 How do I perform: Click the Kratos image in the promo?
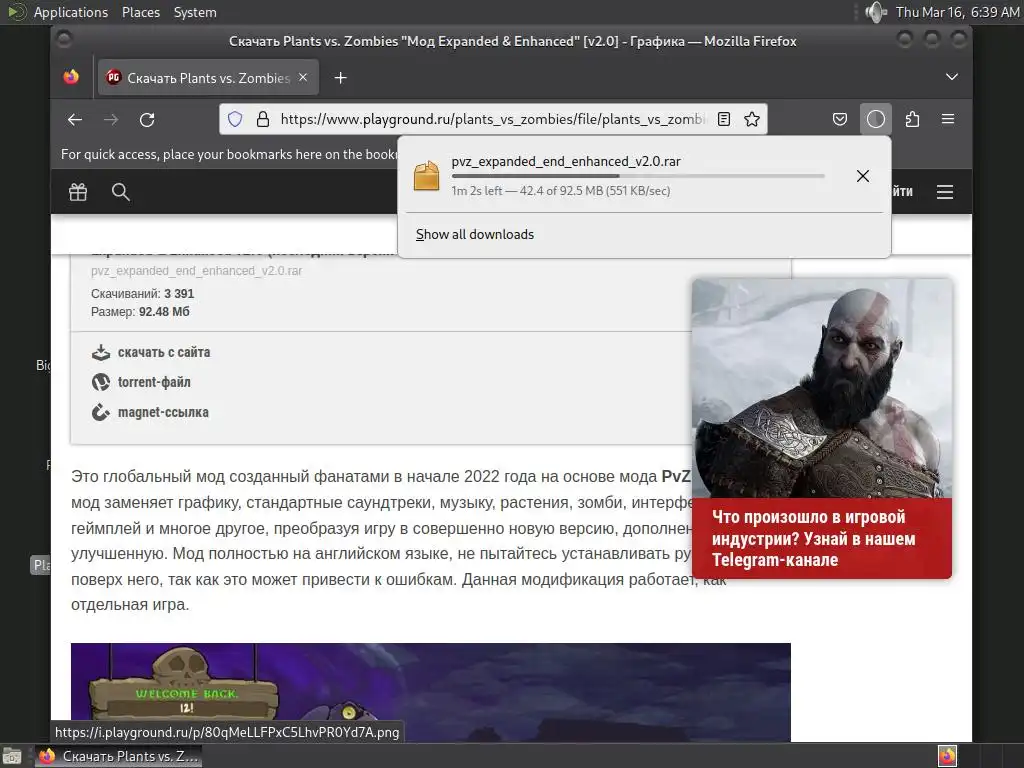(822, 389)
